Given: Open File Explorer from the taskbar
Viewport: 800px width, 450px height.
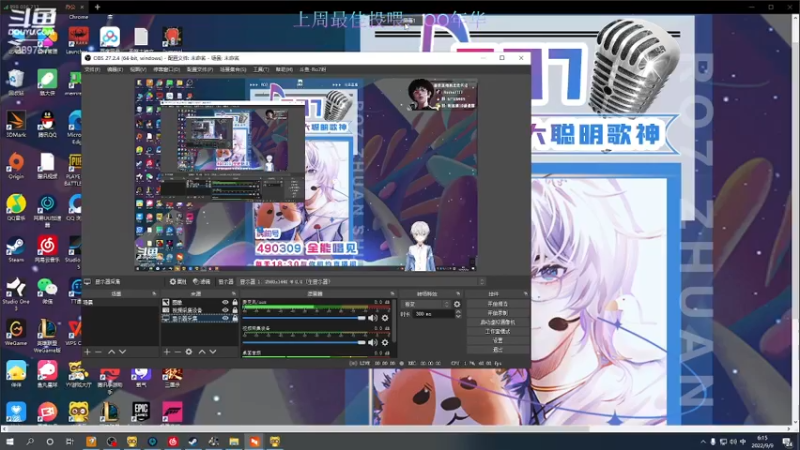Looking at the screenshot, I should click(x=234, y=441).
